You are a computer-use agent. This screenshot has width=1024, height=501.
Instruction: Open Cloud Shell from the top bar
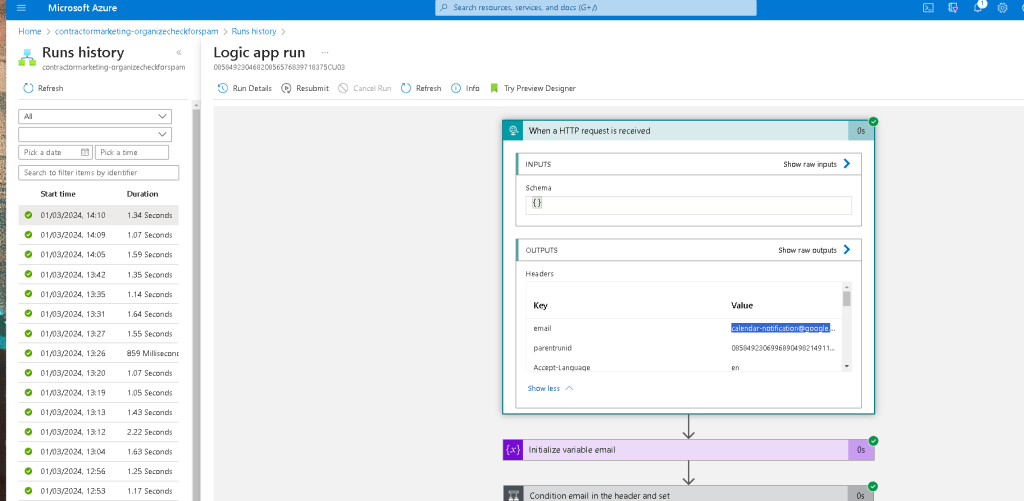[927, 8]
